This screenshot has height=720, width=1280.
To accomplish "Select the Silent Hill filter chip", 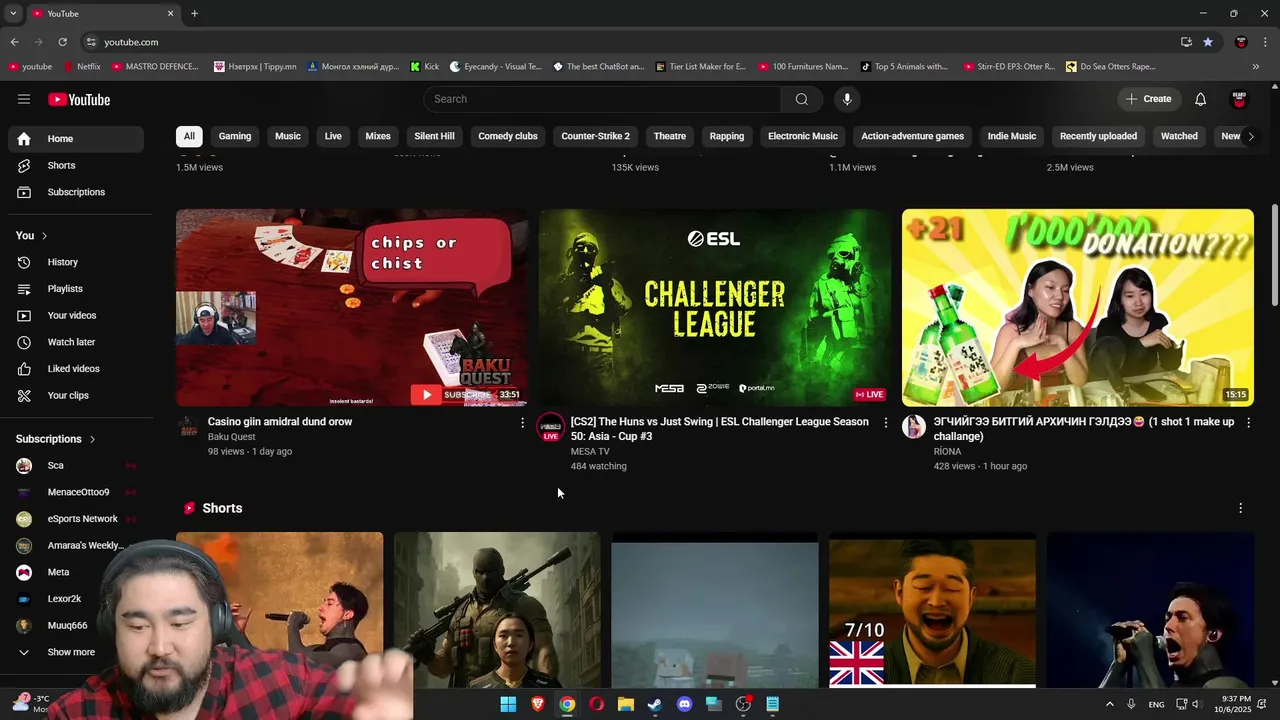I will (434, 136).
